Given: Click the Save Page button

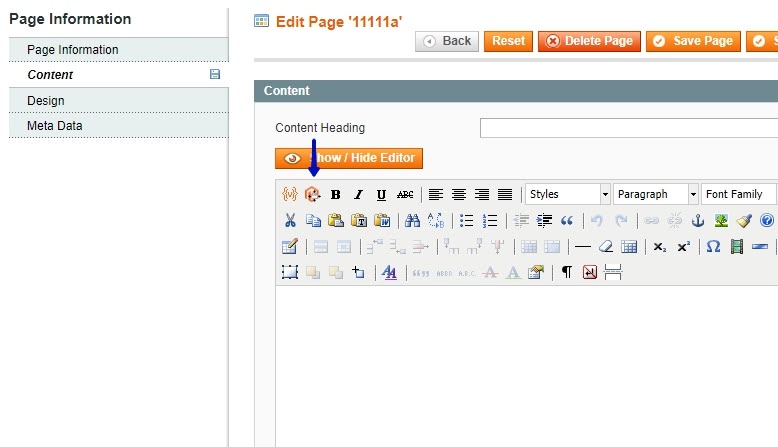Looking at the screenshot, I should point(693,41).
